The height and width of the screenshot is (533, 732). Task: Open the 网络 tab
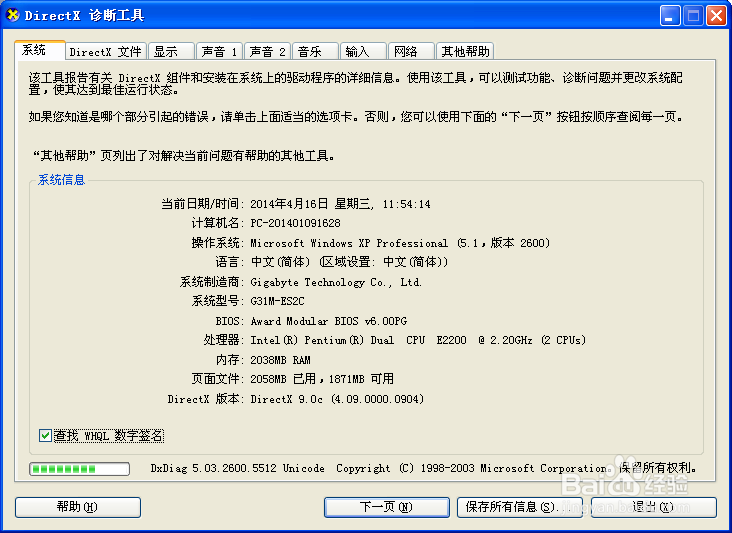411,51
